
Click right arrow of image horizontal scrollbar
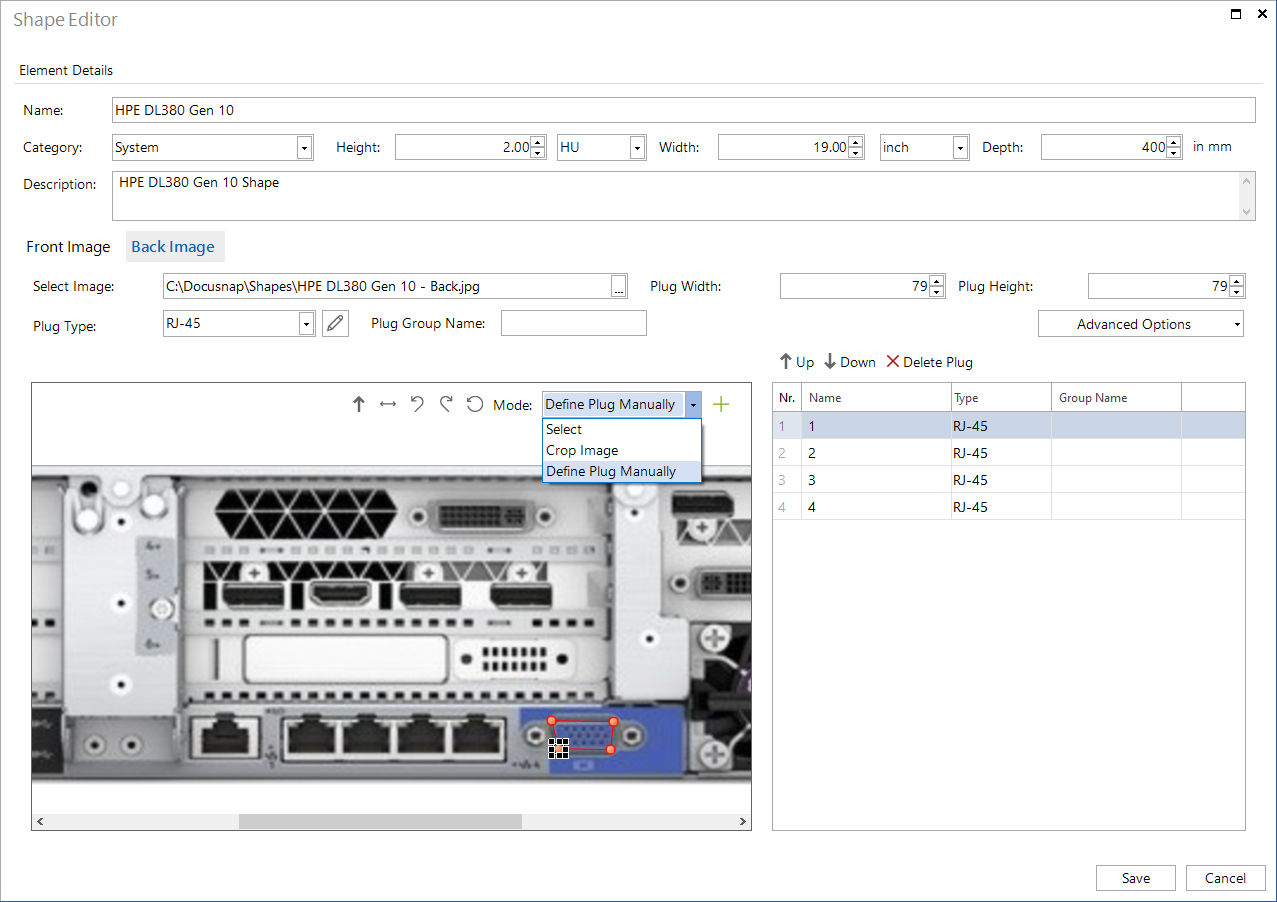tap(743, 821)
